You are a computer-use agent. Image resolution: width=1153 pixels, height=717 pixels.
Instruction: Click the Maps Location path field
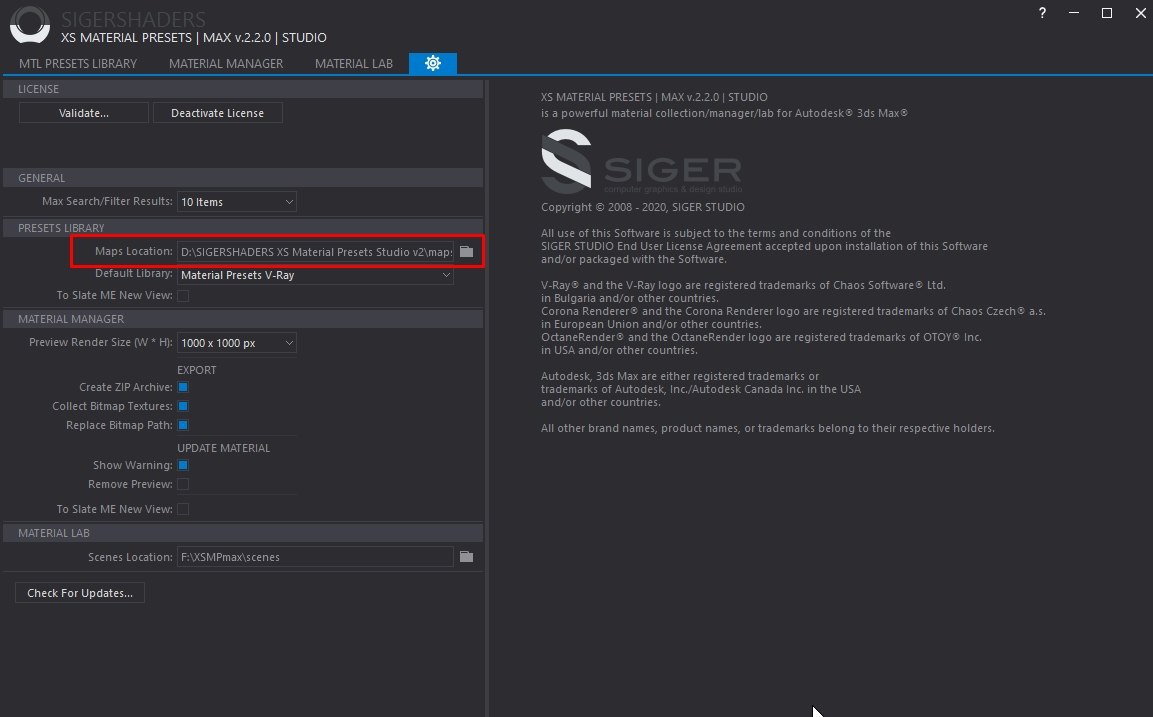(315, 252)
